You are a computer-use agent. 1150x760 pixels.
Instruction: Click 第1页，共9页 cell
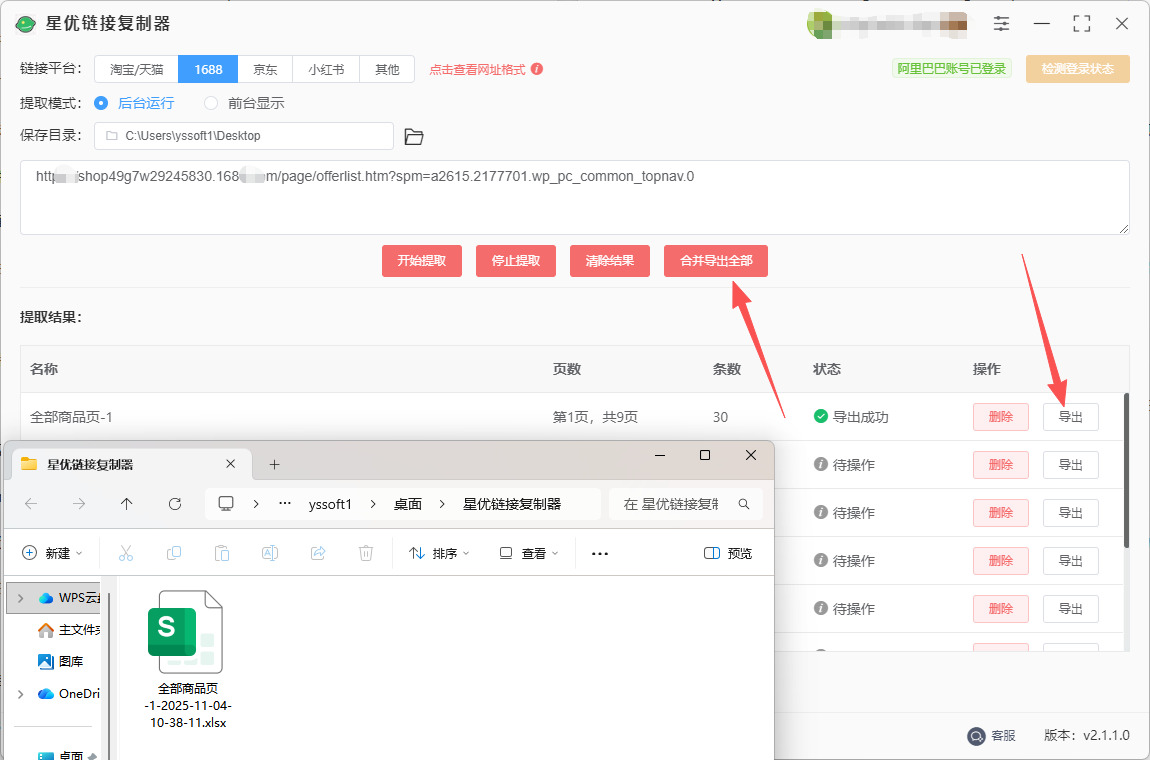[595, 417]
